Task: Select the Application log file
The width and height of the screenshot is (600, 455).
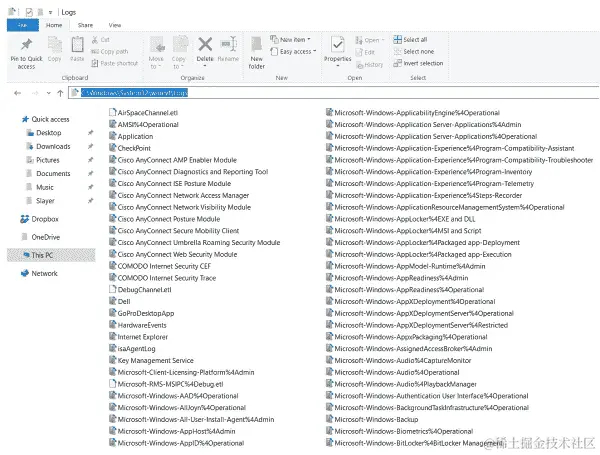Action: pyautogui.click(x=131, y=136)
